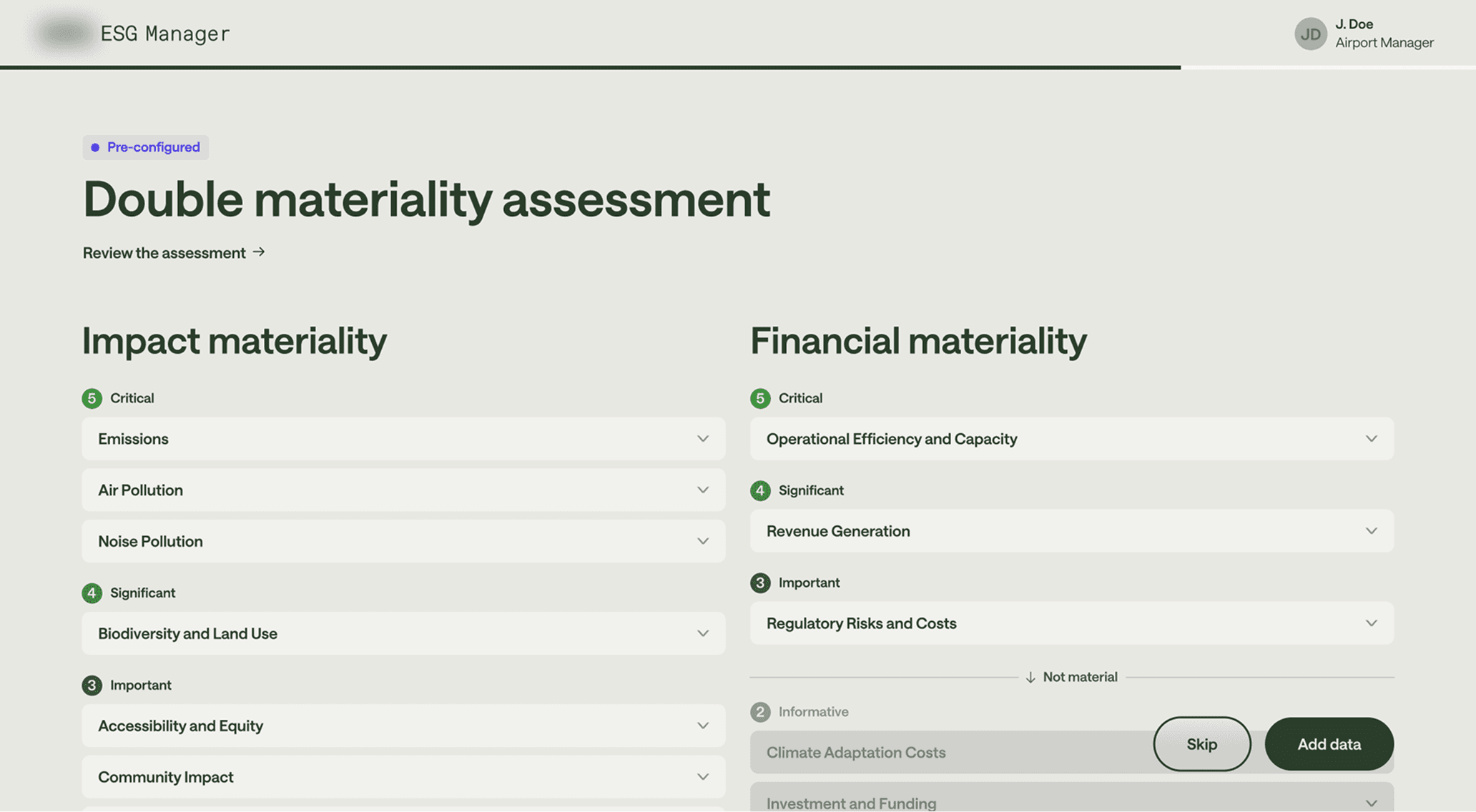Click the Pre-configured status tag

[x=146, y=147]
